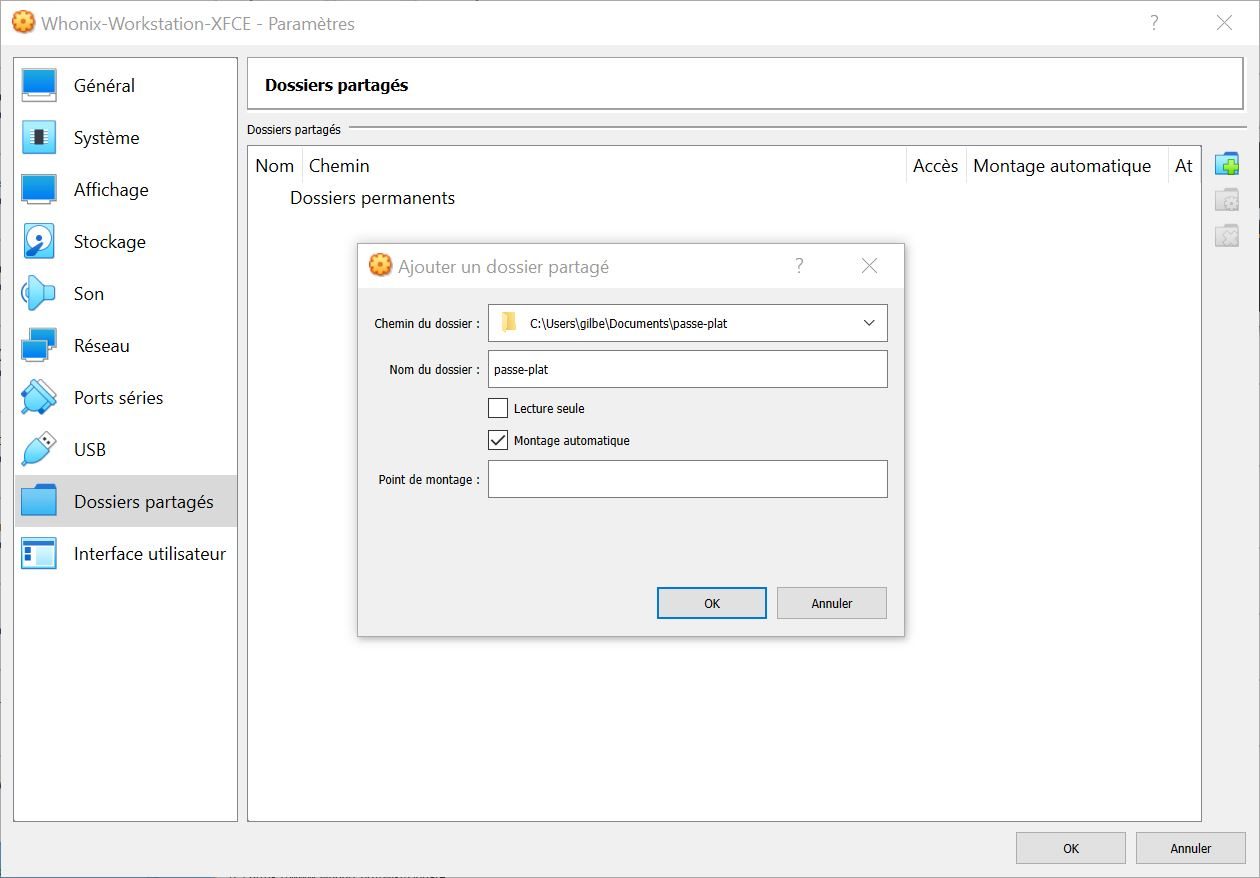Click the Nom du dossier input field

tap(688, 369)
